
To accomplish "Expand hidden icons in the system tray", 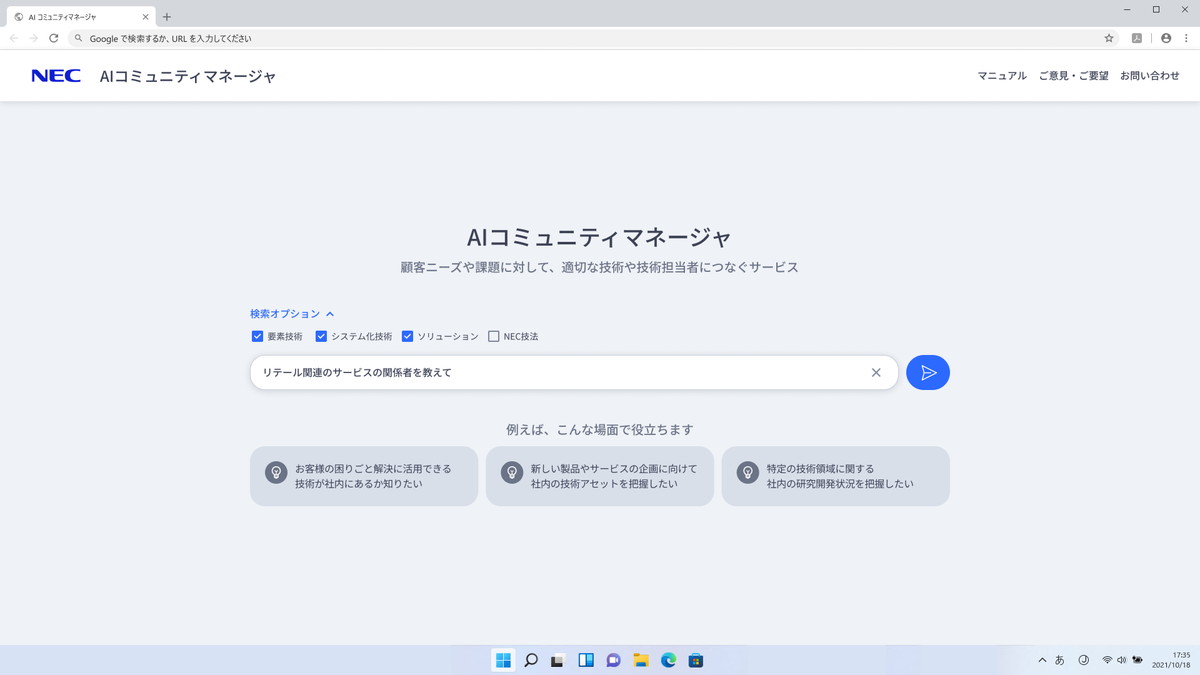I will click(1042, 659).
